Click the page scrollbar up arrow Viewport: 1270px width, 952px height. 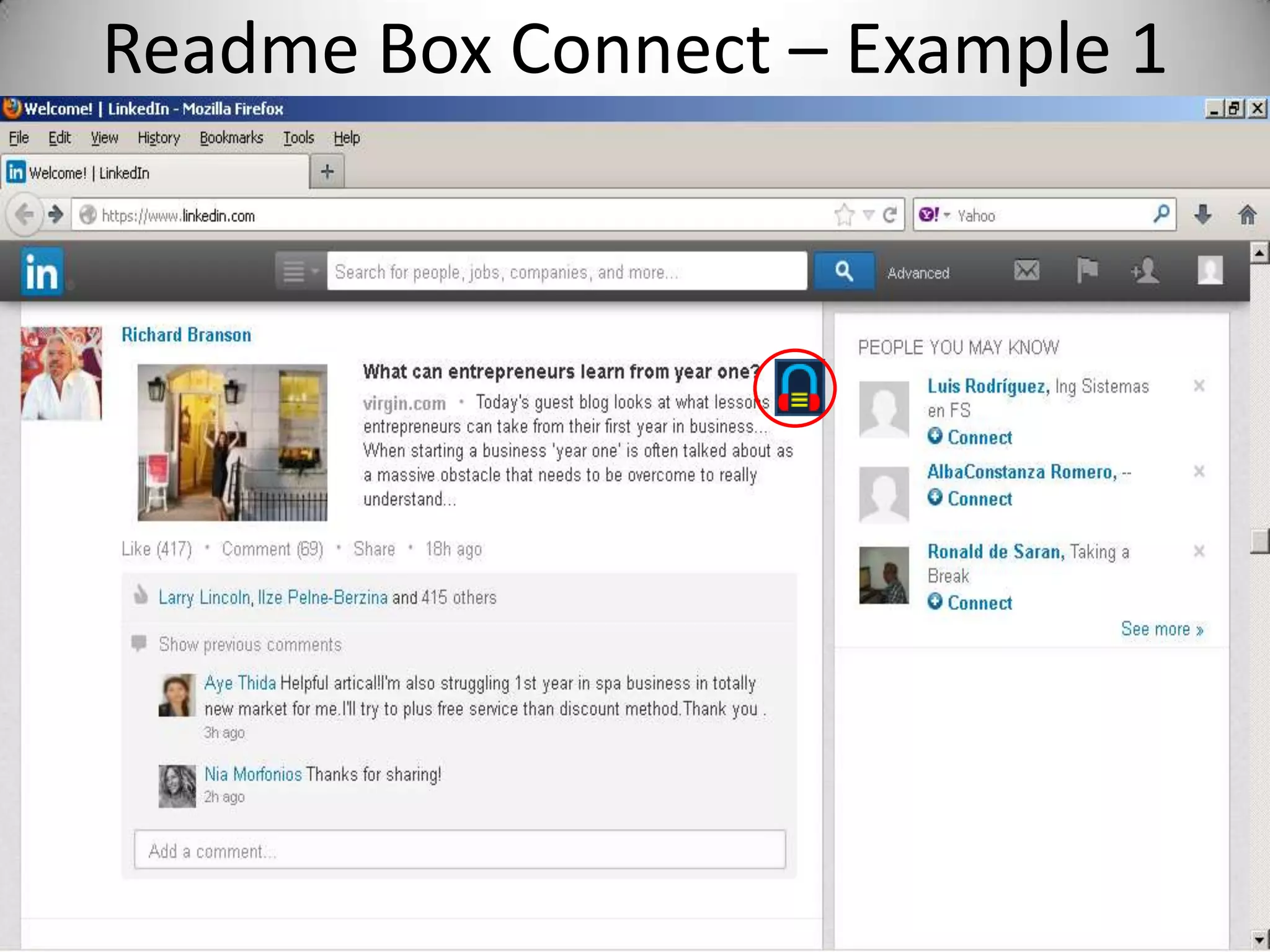pyautogui.click(x=1259, y=253)
